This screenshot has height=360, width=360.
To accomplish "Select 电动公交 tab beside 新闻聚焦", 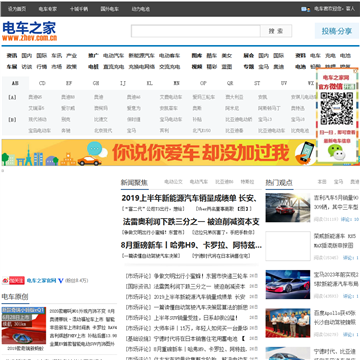I will tap(173, 182).
